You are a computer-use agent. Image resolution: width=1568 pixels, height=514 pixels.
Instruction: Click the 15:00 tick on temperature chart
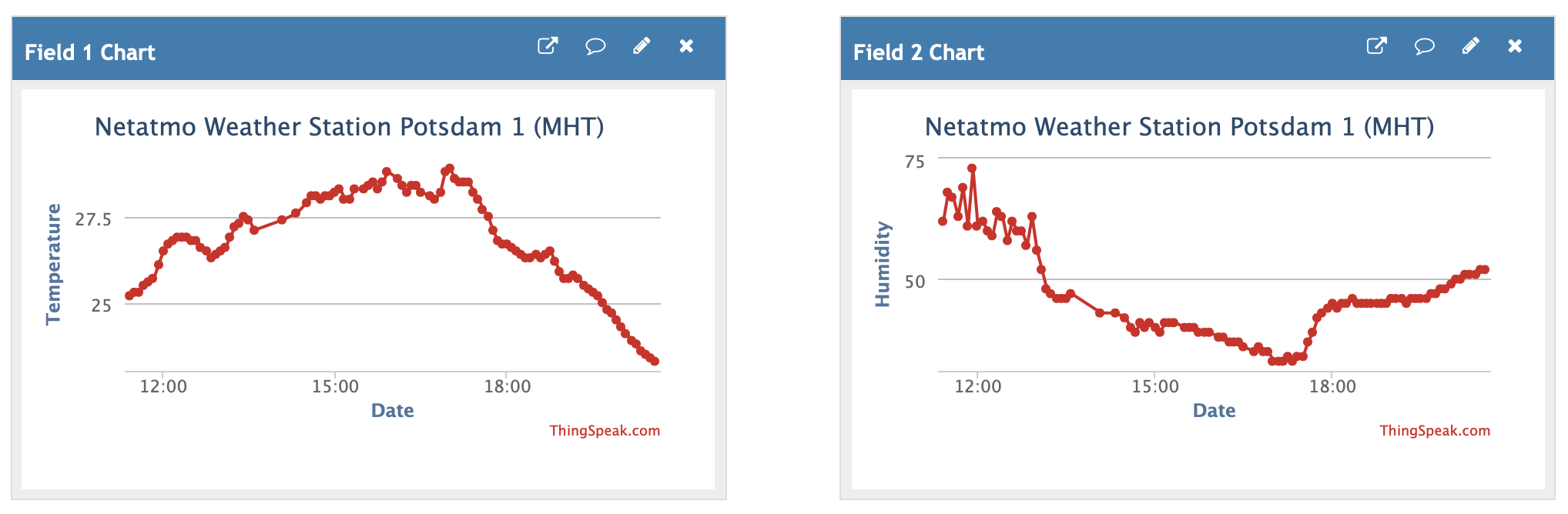[335, 386]
